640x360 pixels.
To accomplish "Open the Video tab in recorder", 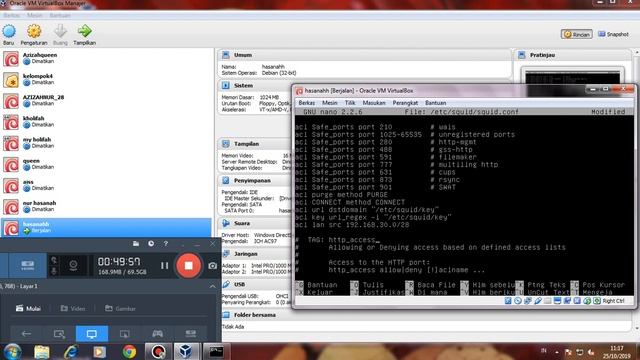I will point(73,309).
